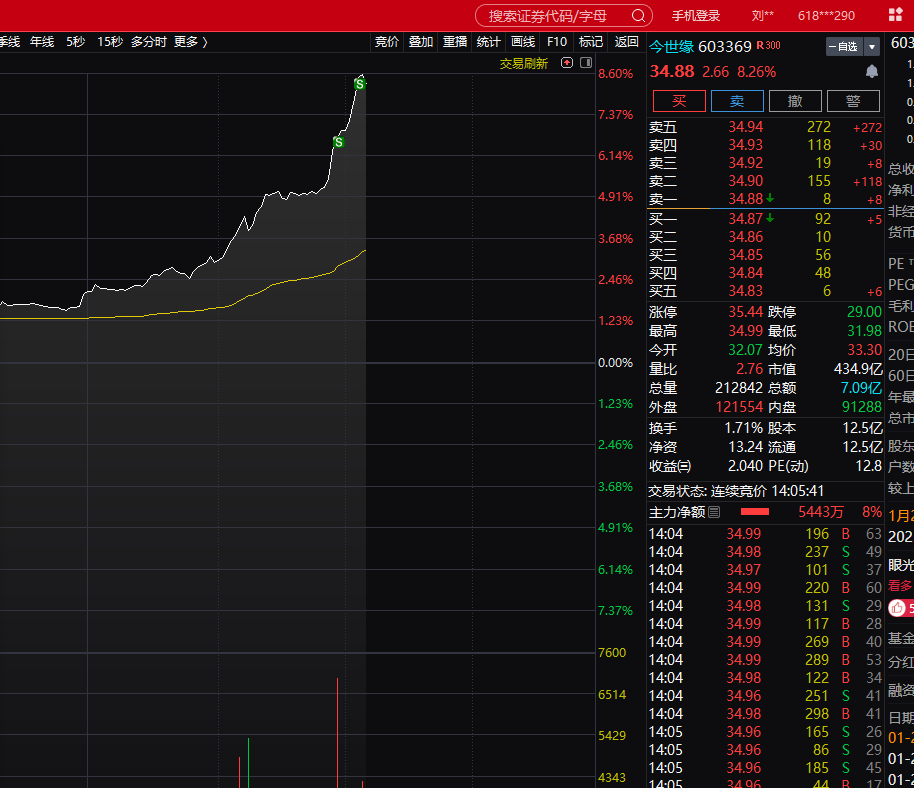Click the tall red volume bar in the chart
Viewport: 914px width, 788px height.
[x=338, y=732]
